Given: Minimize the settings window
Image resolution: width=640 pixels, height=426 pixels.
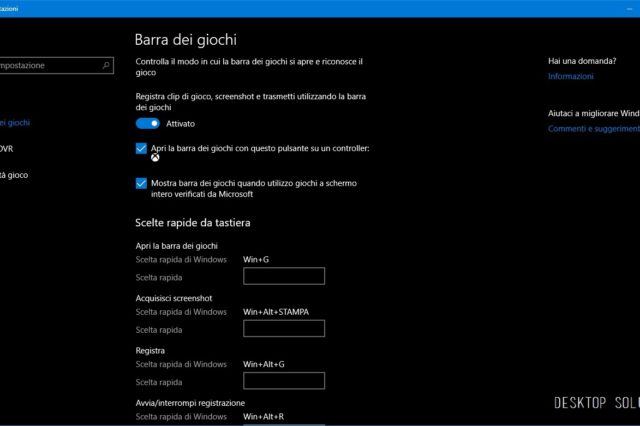Looking at the screenshot, I should click(x=629, y=9).
